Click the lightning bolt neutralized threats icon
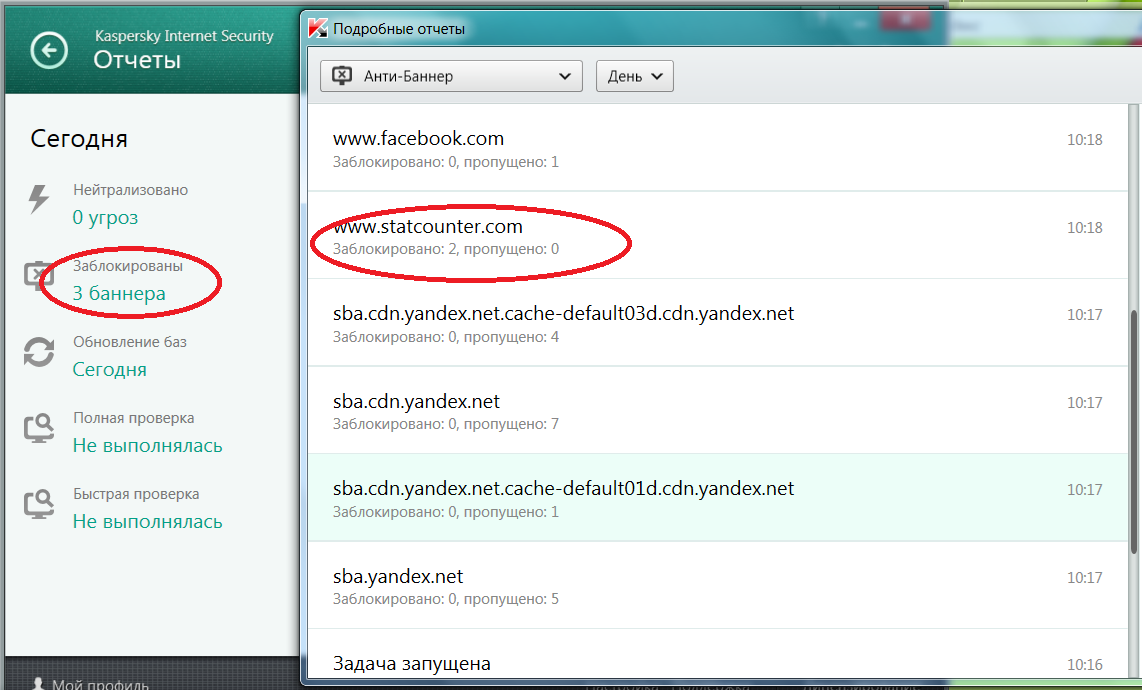This screenshot has height=690, width=1142. click(x=39, y=199)
